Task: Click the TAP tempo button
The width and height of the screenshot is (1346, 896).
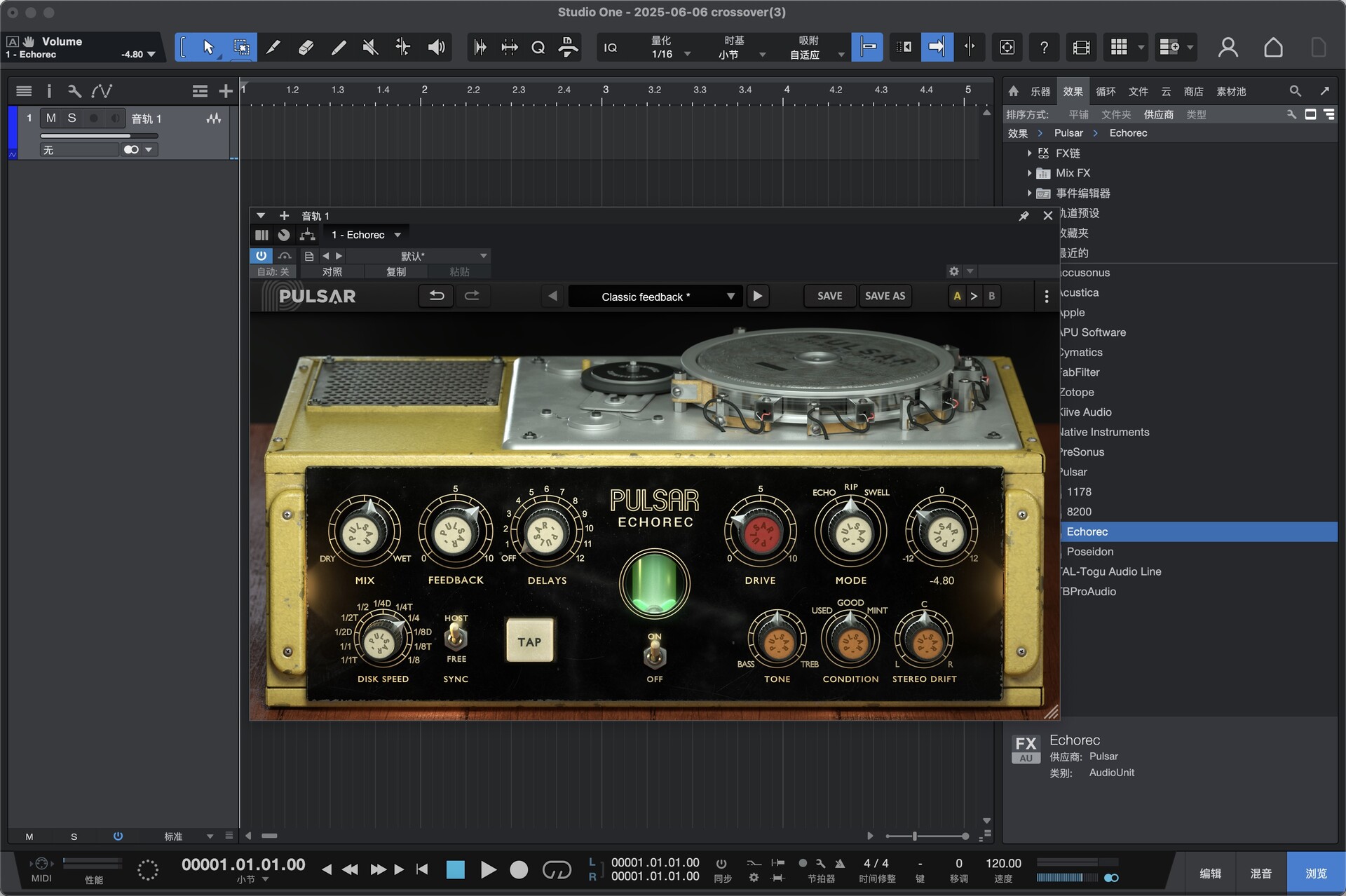Action: tap(529, 642)
